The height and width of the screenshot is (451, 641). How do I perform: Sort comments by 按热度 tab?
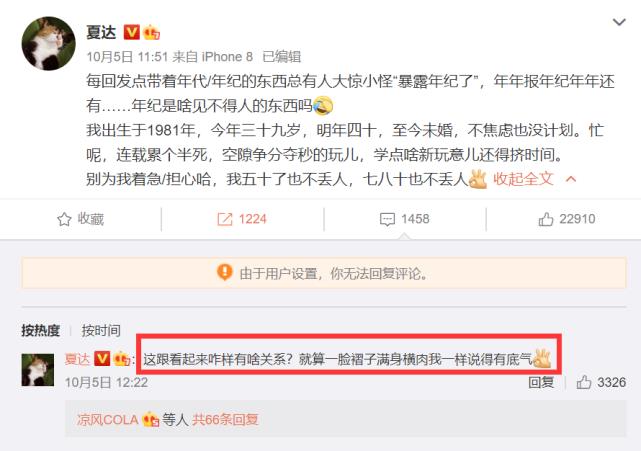tap(40, 330)
